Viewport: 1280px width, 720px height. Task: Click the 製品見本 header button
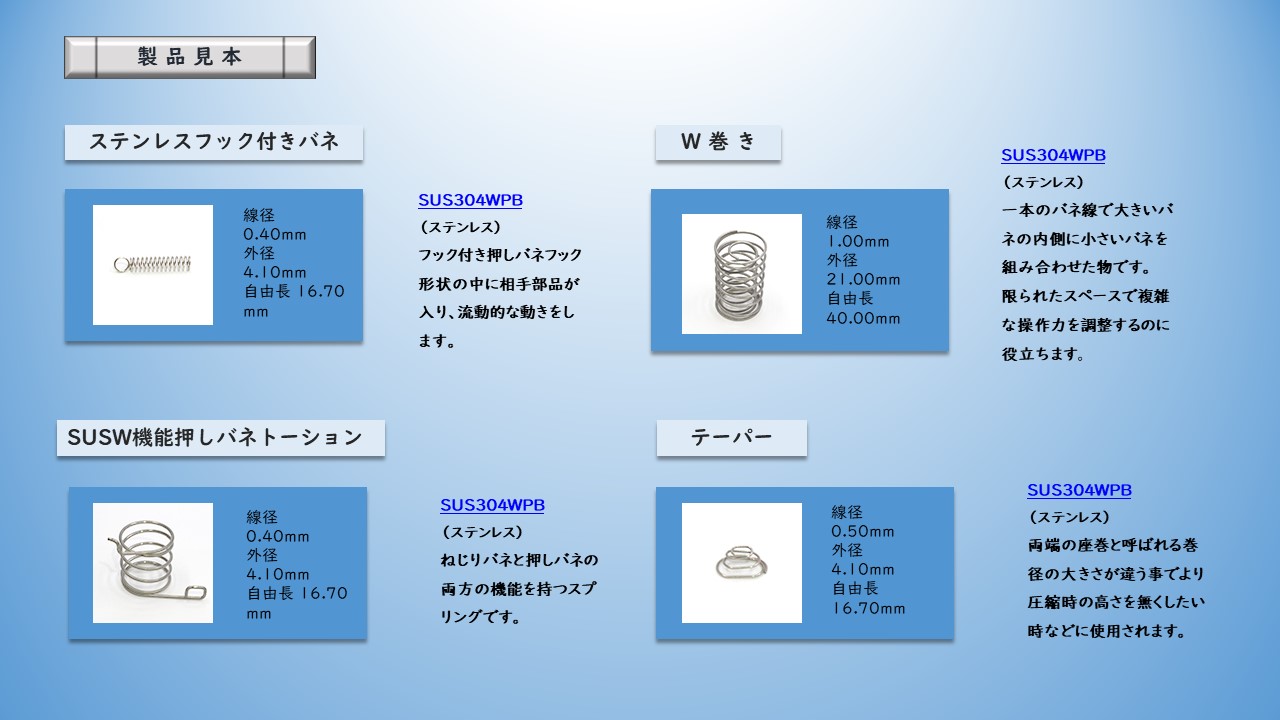190,57
